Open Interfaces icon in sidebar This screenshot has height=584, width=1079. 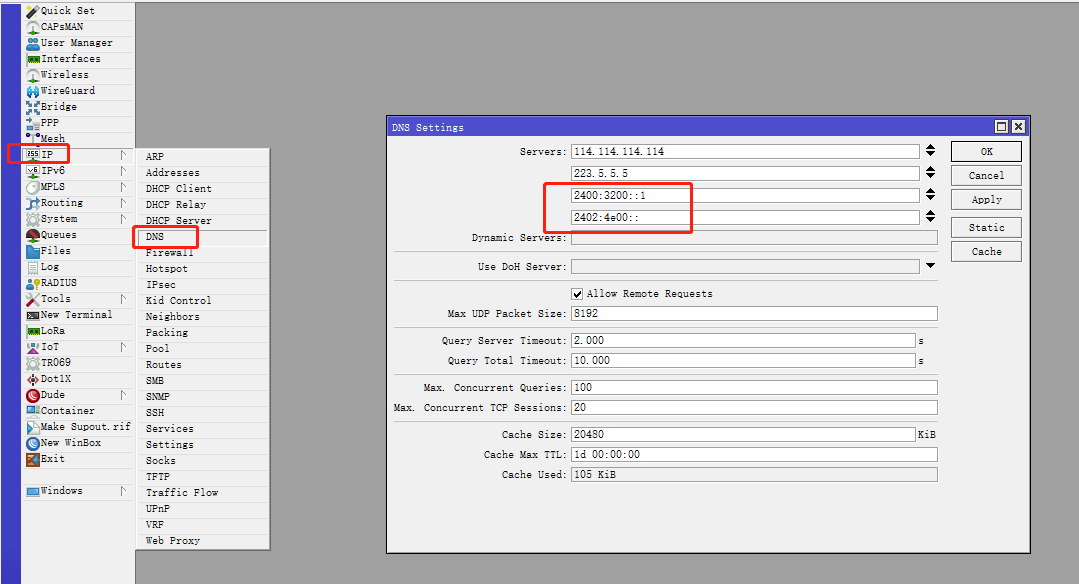[32, 59]
